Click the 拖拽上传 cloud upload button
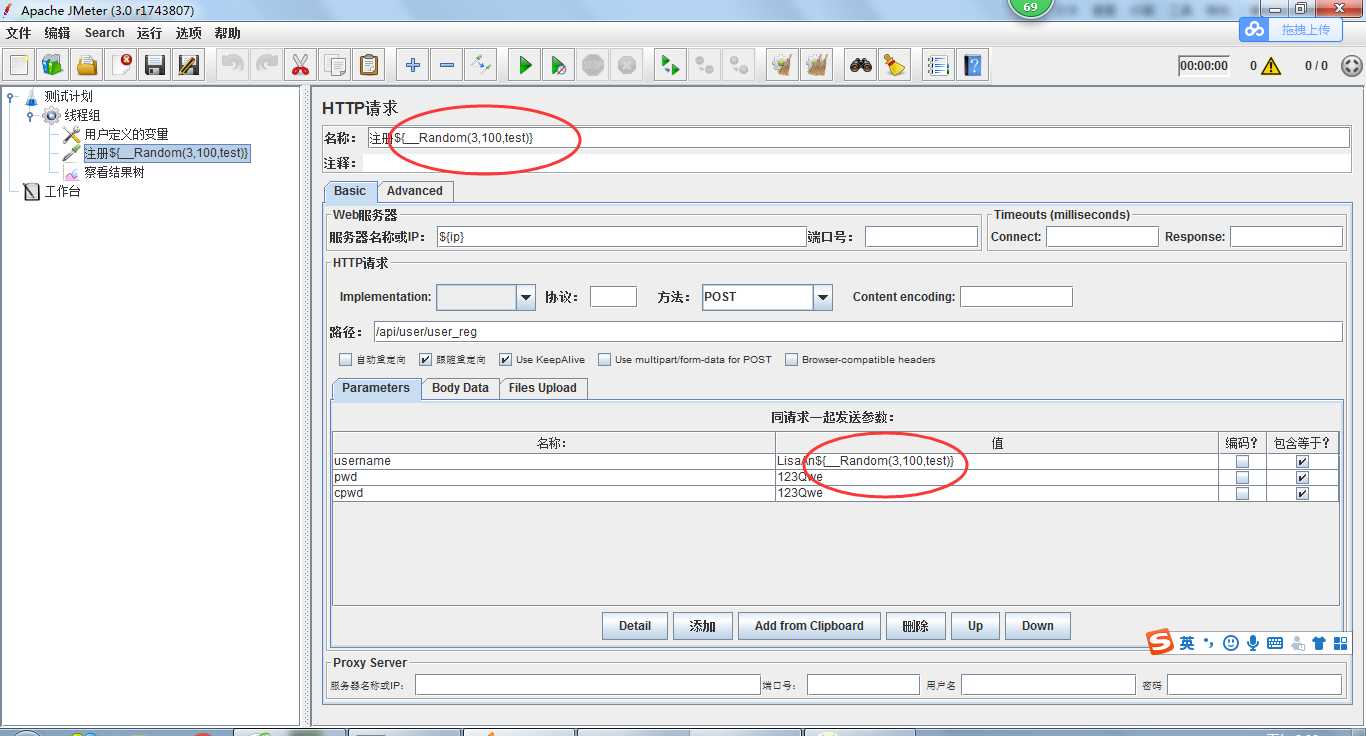This screenshot has height=736, width=1366. coord(1291,30)
